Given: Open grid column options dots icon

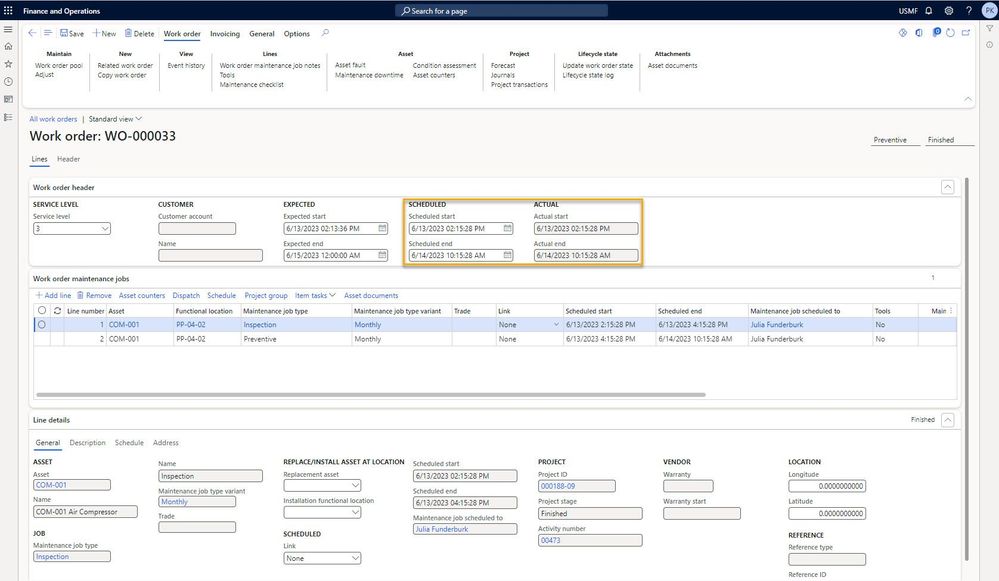Looking at the screenshot, I should point(951,311).
